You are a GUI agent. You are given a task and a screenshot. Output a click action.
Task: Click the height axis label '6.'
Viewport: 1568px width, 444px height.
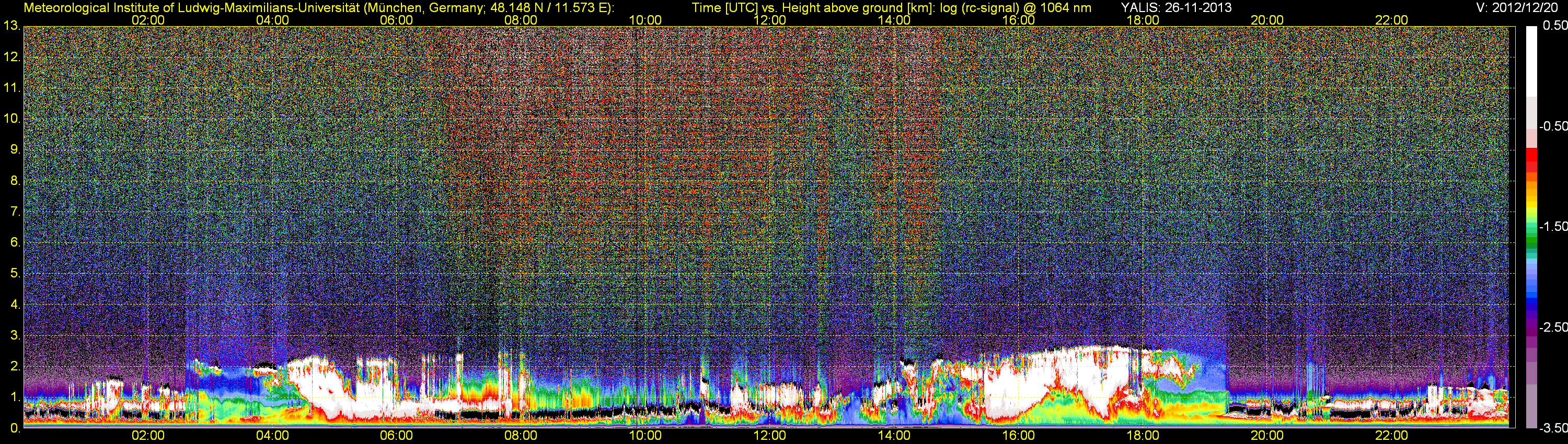(15, 242)
